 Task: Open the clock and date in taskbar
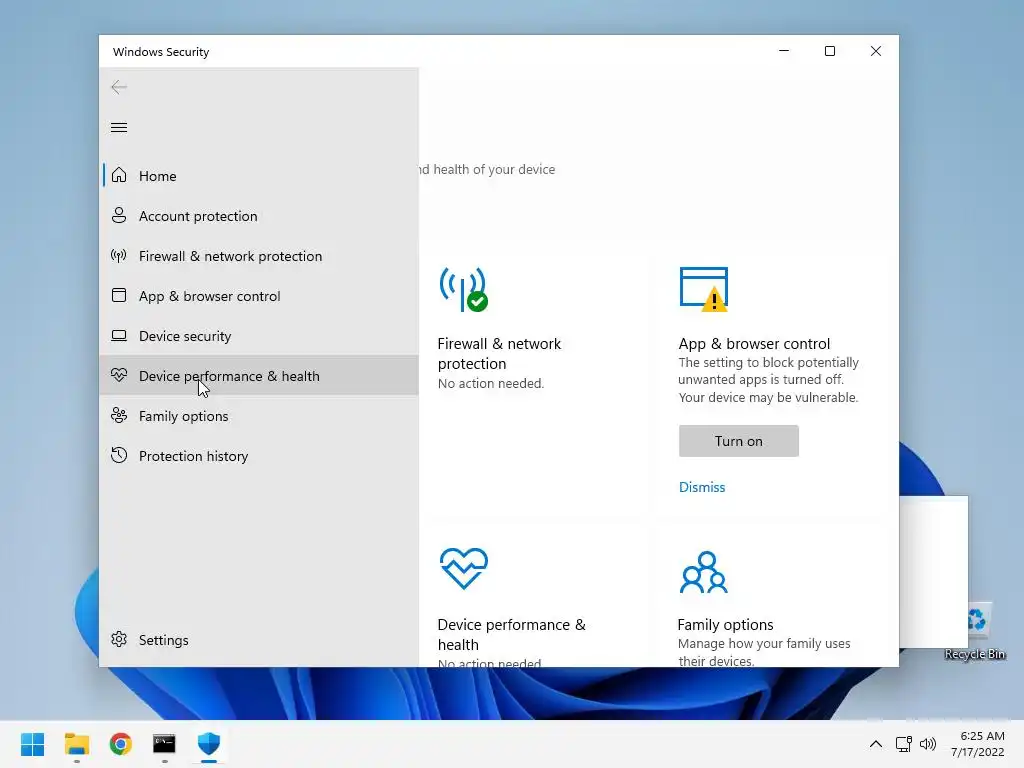point(978,744)
